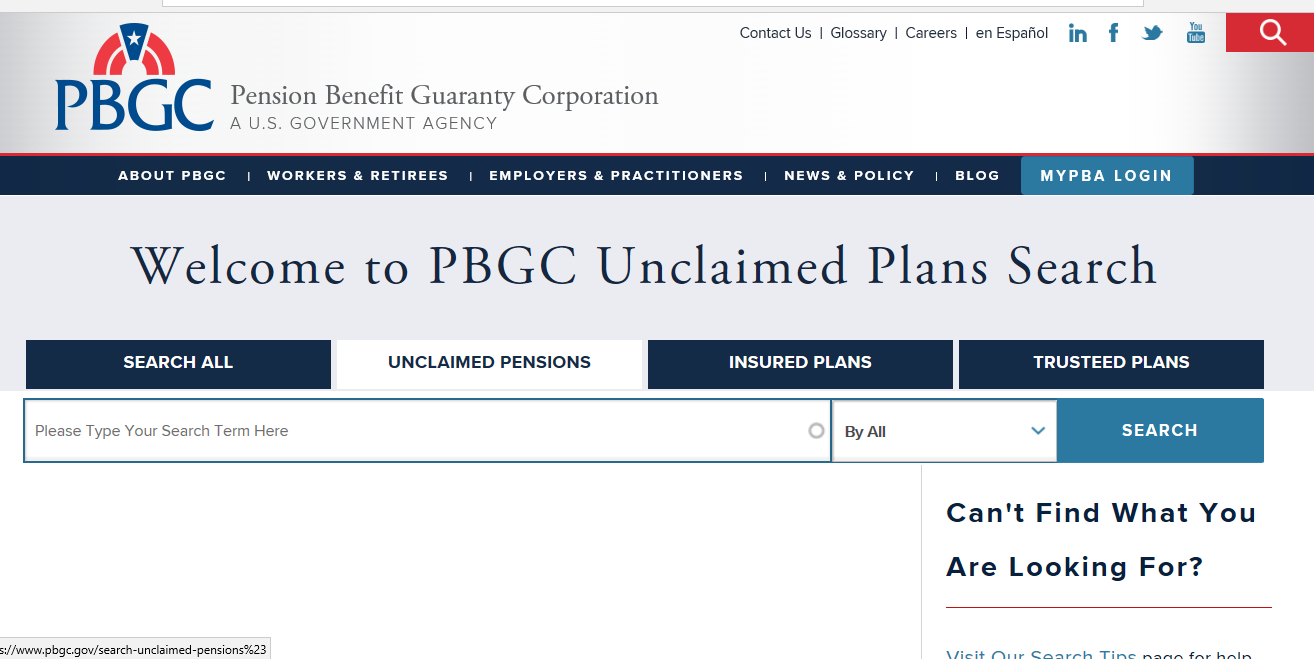Open the News & Policy menu
The image size is (1314, 659).
[849, 175]
